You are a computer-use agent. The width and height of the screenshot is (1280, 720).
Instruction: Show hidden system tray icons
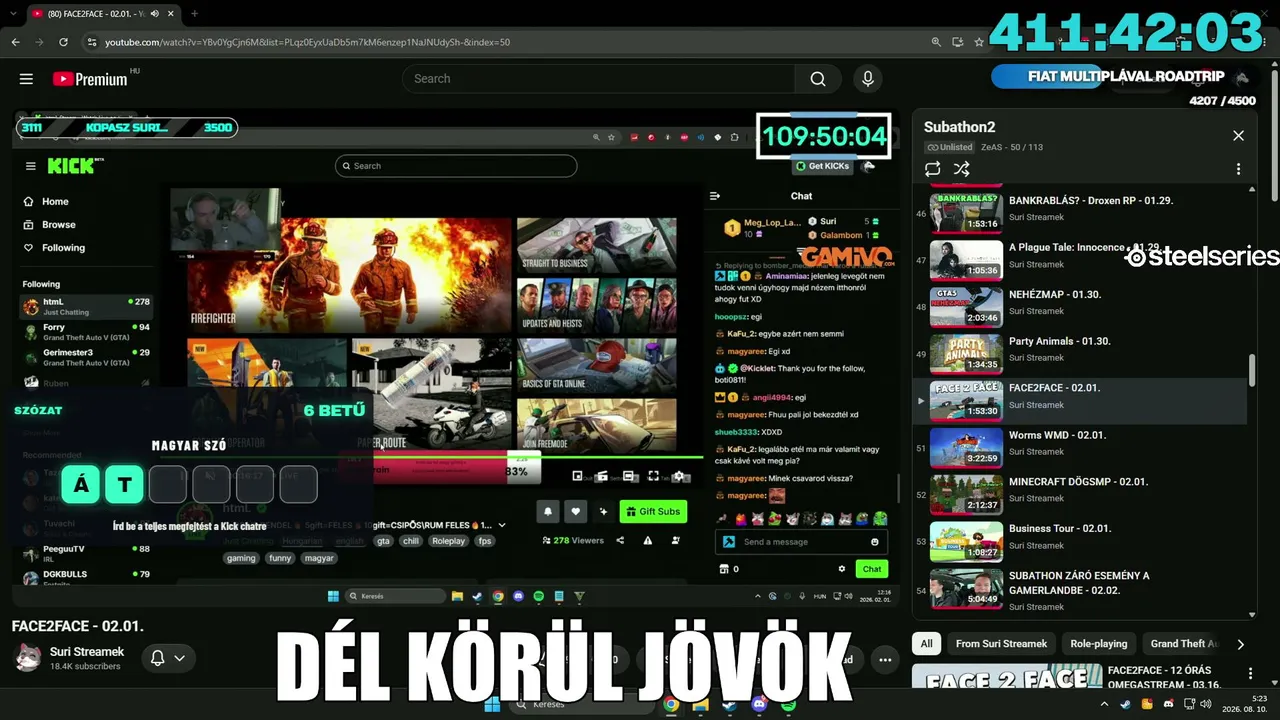tap(1105, 705)
